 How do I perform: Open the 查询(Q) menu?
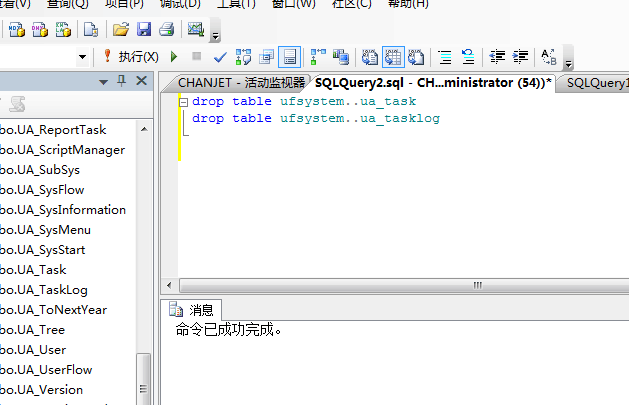point(68,4)
